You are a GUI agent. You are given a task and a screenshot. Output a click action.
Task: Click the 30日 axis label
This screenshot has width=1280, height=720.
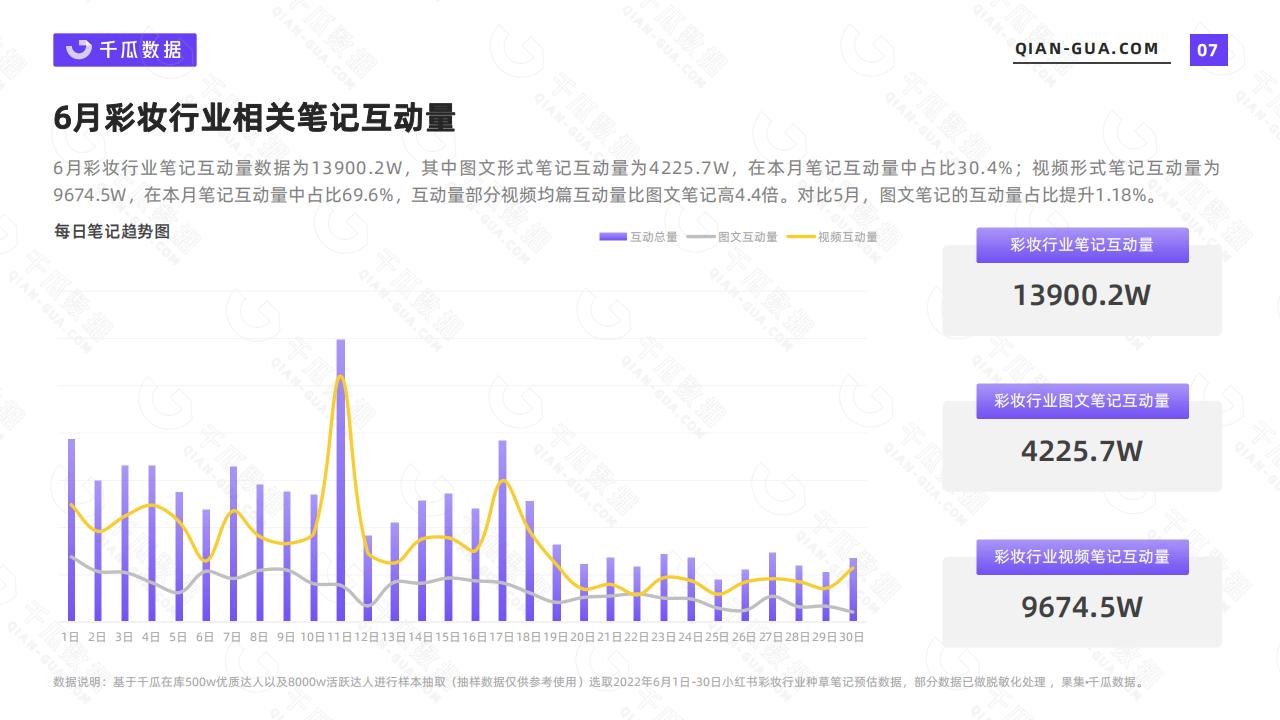852,636
